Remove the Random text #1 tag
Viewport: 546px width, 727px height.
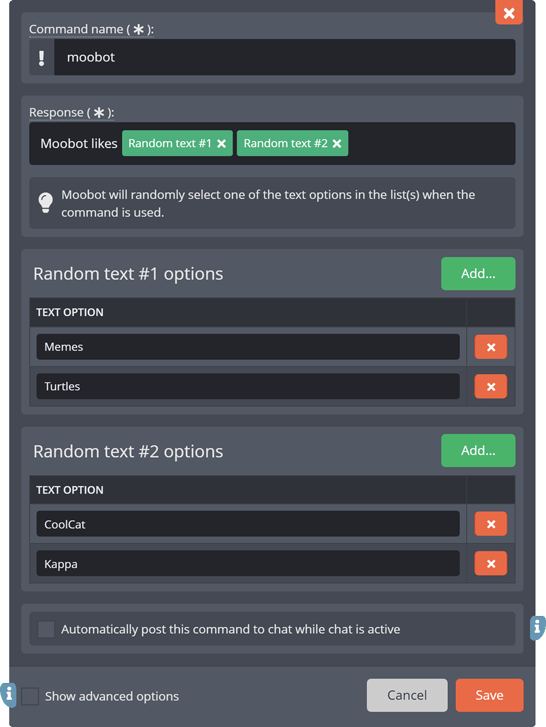222,144
